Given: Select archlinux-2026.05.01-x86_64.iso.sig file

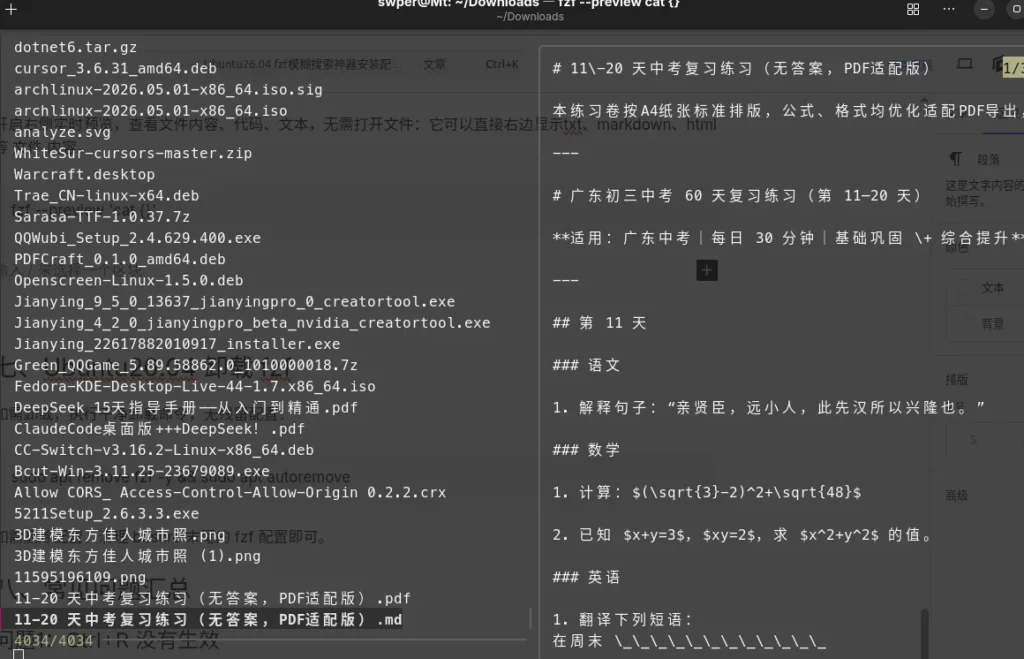Looking at the screenshot, I should pos(168,89).
